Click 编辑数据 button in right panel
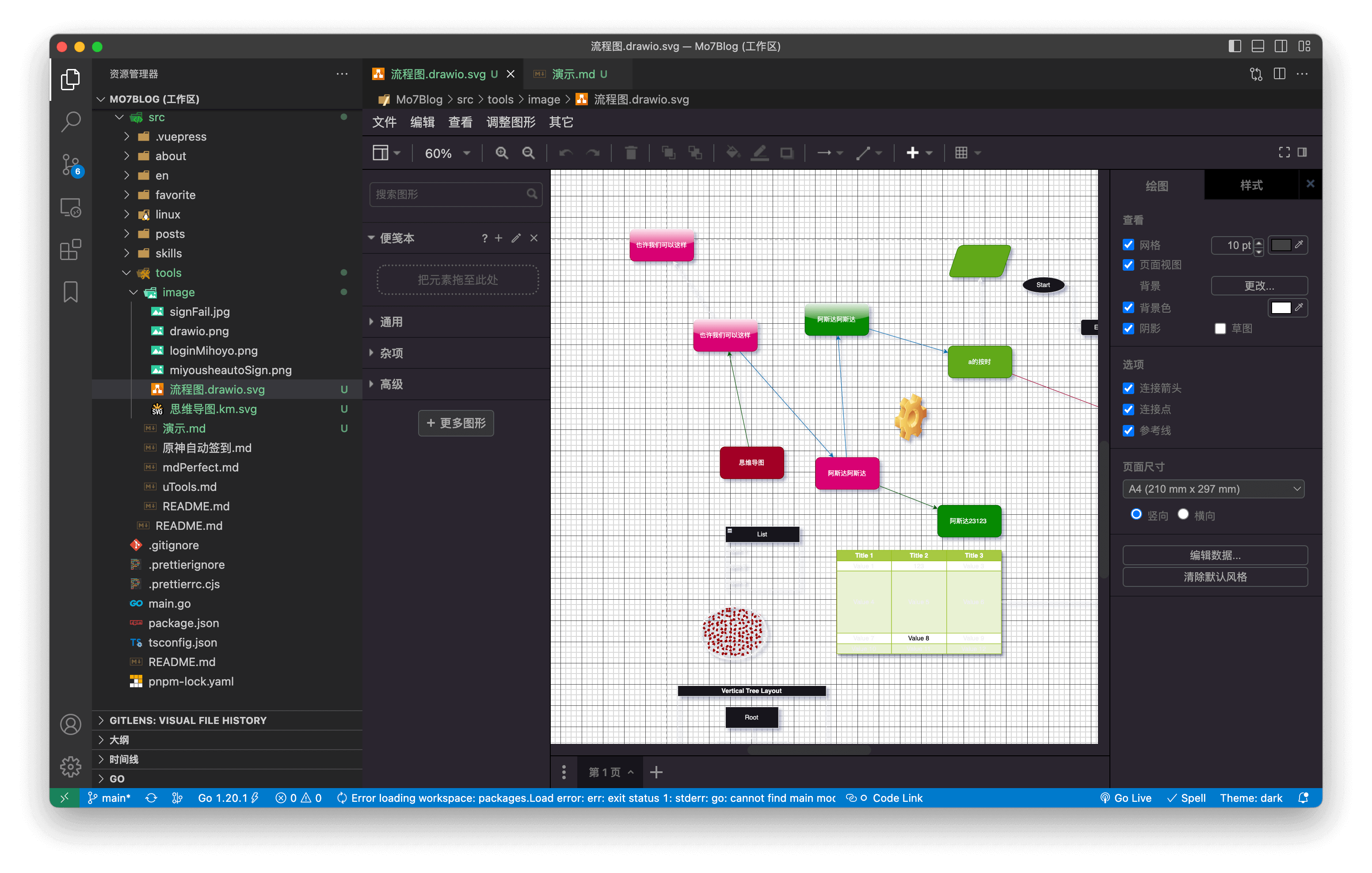This screenshot has width=1372, height=873. pos(1215,555)
